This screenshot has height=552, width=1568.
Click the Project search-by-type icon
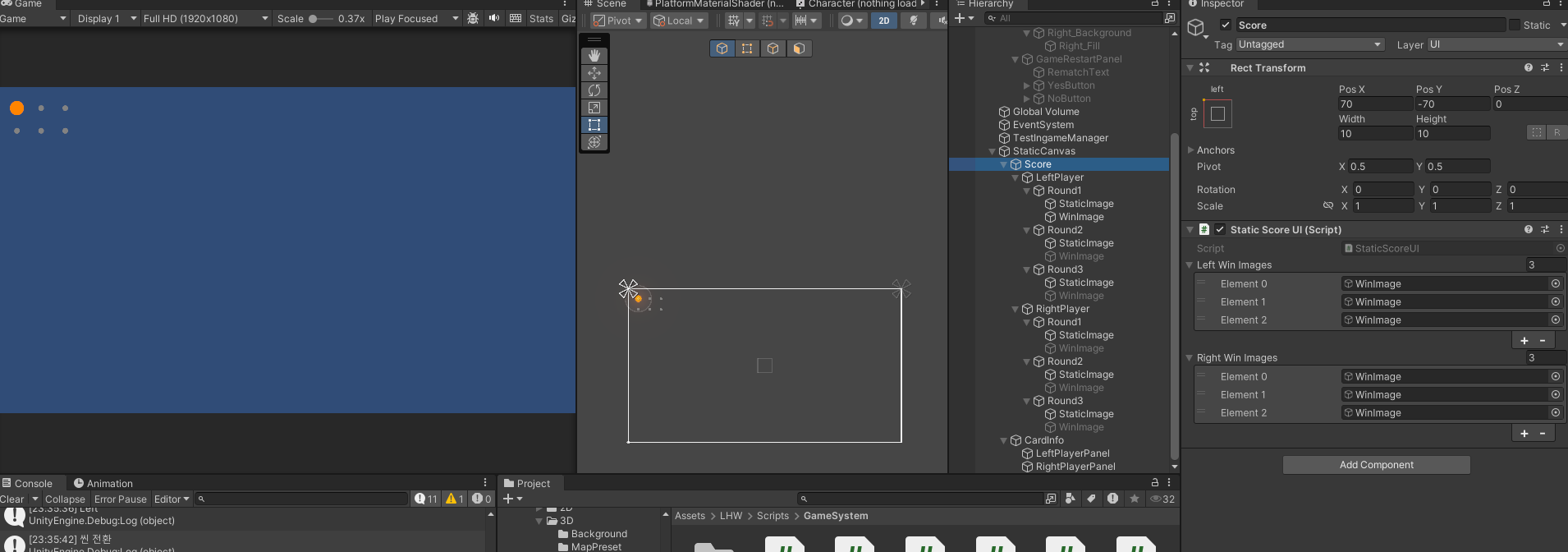pos(1070,499)
